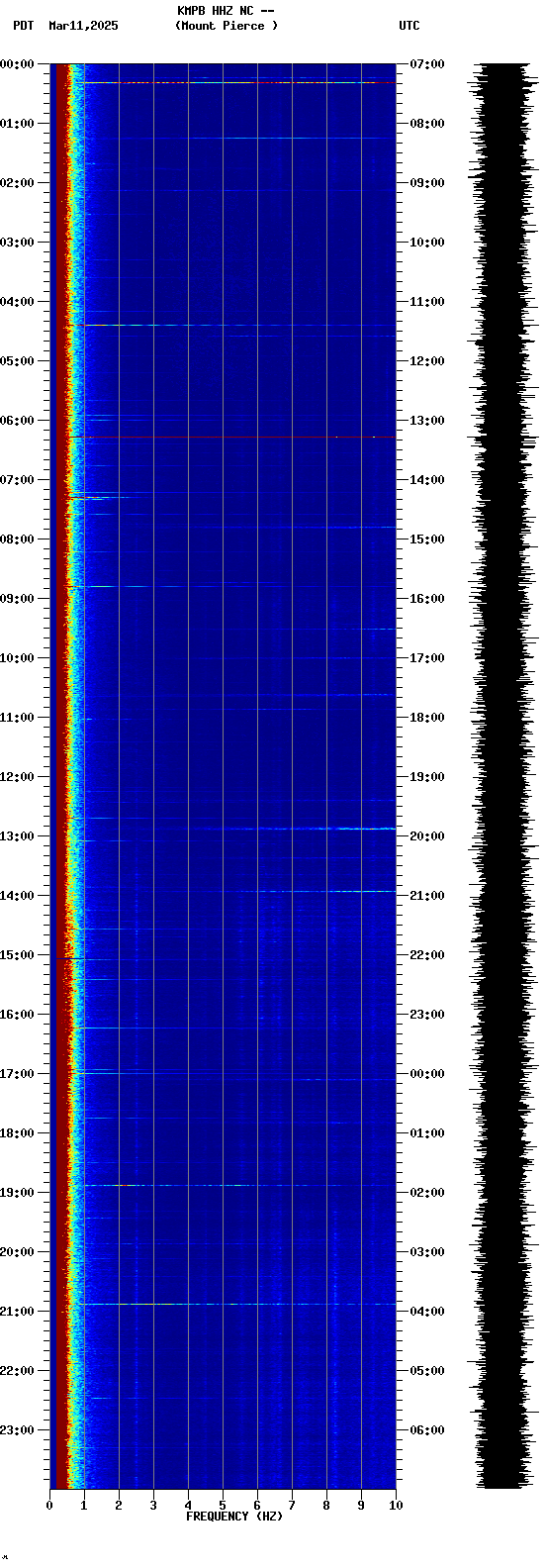Screen dimensions: 546x1568
Task: Click the '(Mount Pierce )' subtitle
Action: pyautogui.click(x=227, y=26)
